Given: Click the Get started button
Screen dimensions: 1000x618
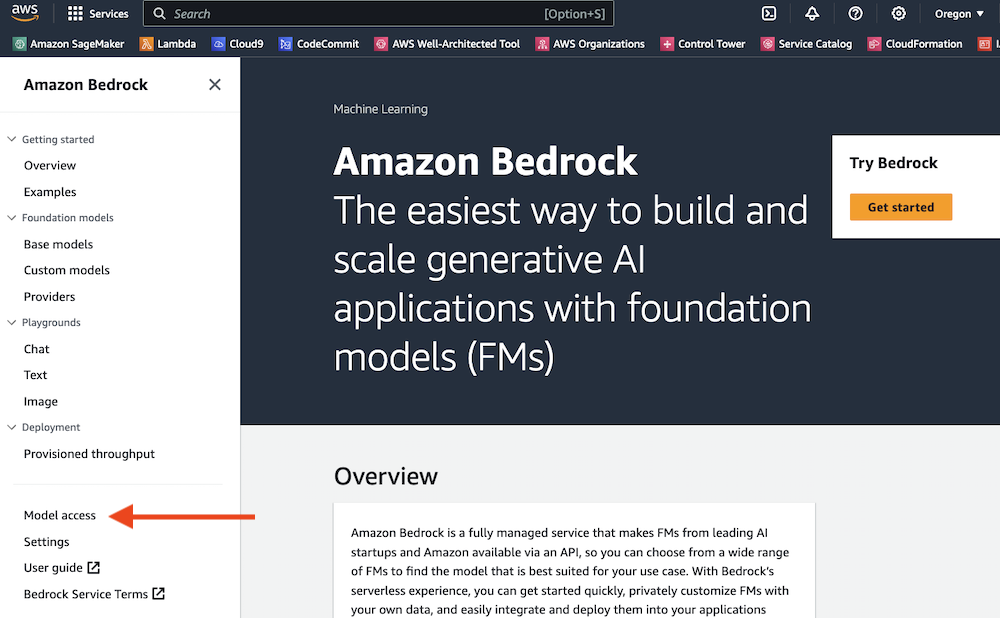Looking at the screenshot, I should tap(901, 207).
